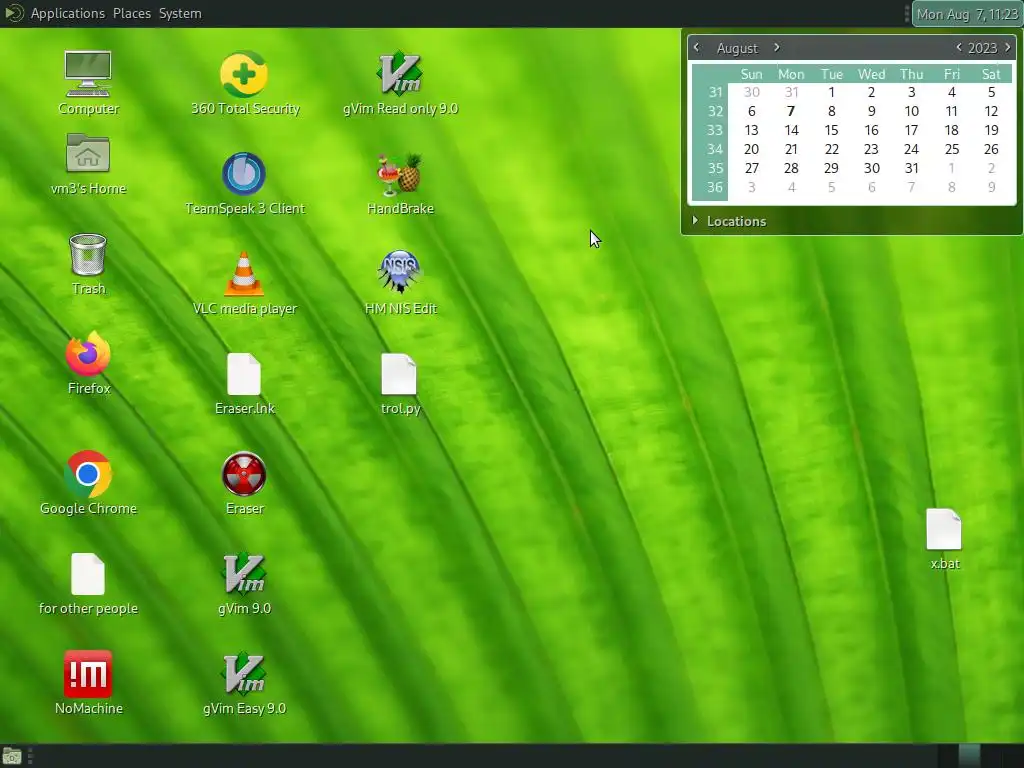The height and width of the screenshot is (768, 1024).
Task: Open the Places menu
Action: [x=131, y=13]
